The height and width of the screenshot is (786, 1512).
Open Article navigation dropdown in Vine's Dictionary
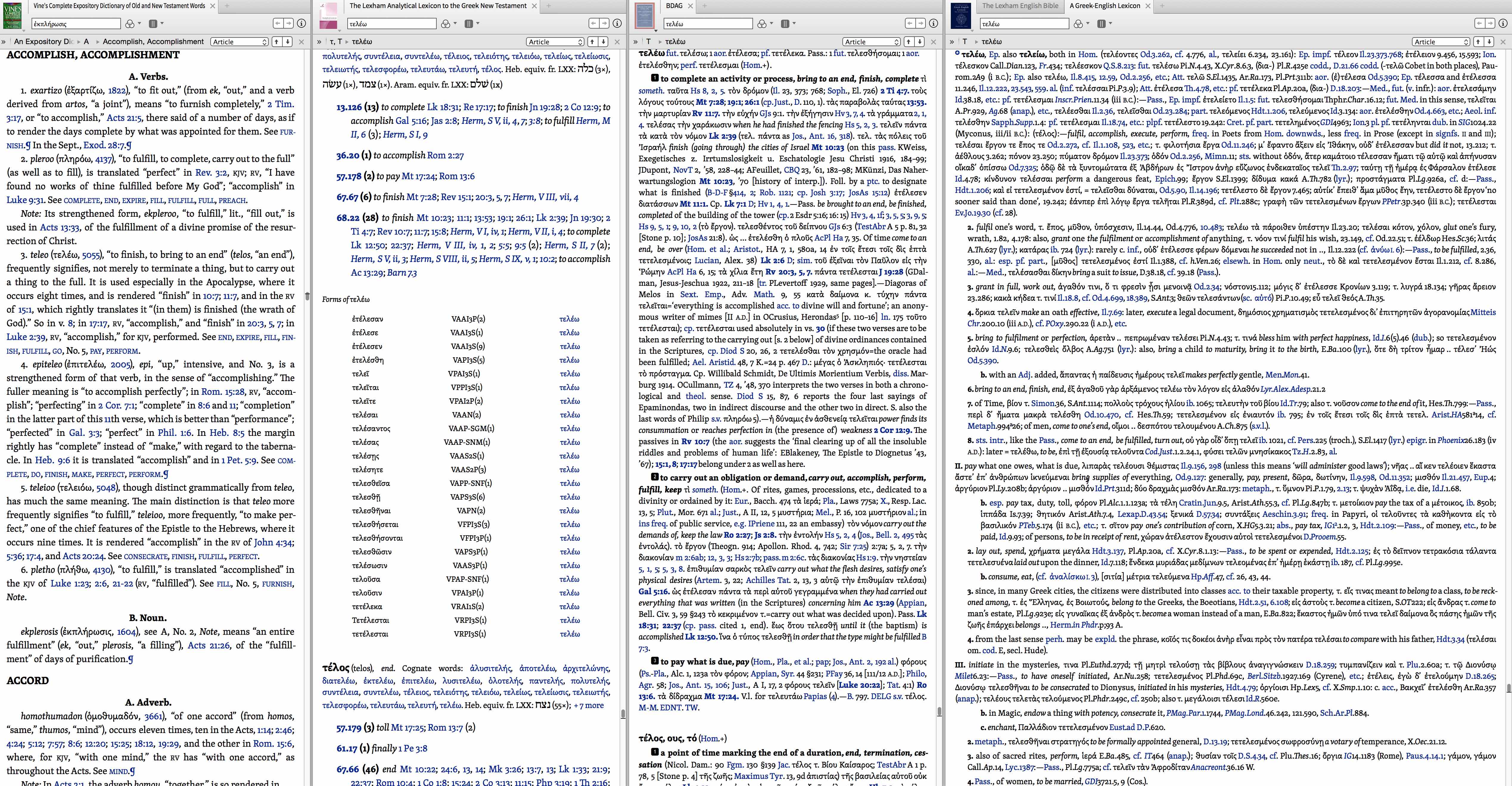[x=239, y=42]
